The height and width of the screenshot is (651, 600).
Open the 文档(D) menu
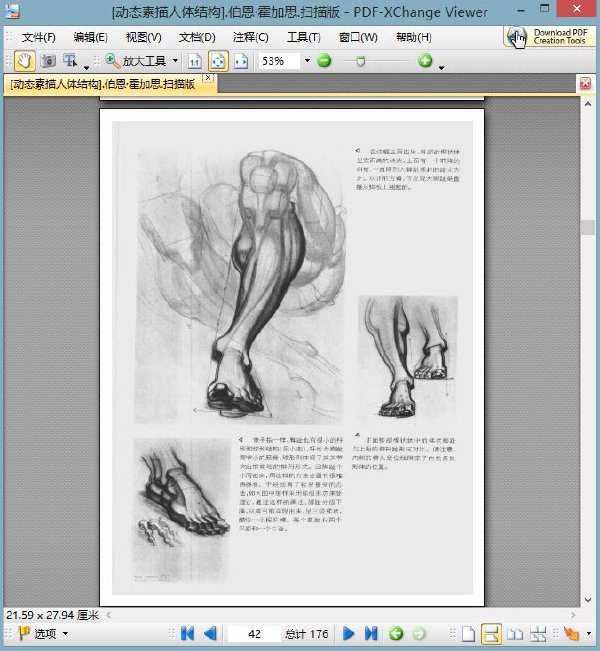coord(197,37)
